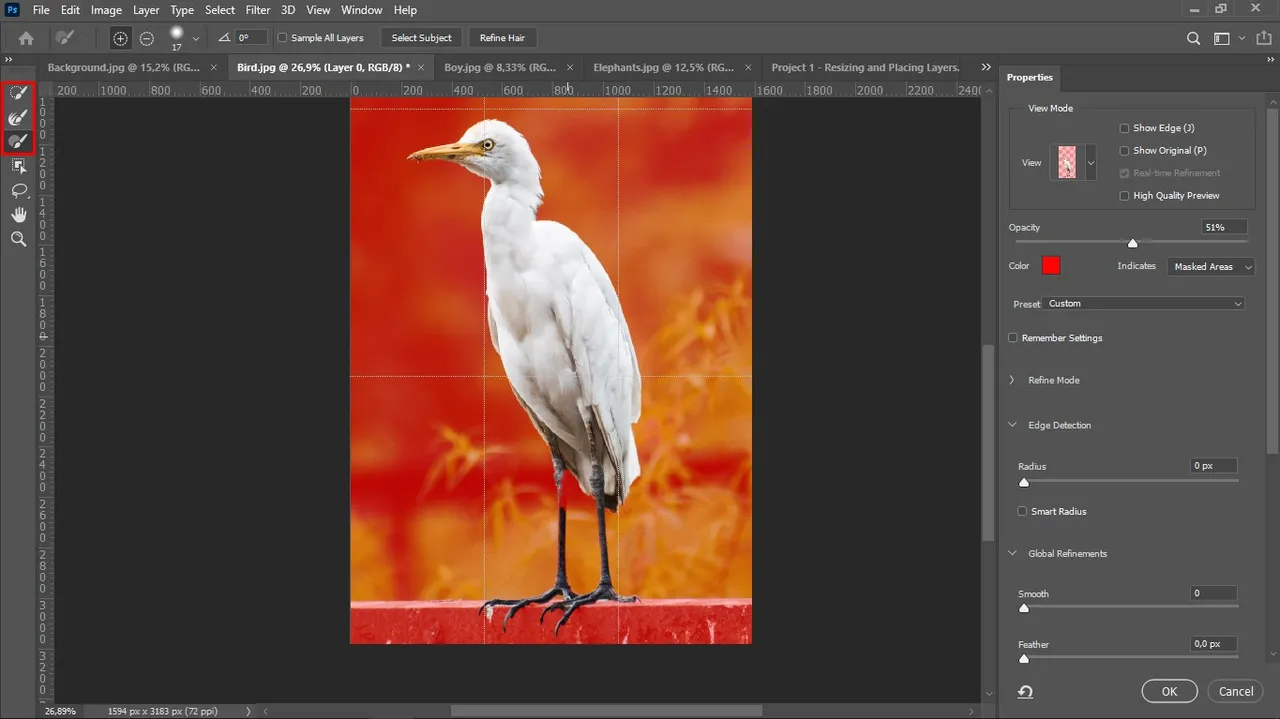Open the View mode thumbnail dropdown
Image resolution: width=1280 pixels, height=719 pixels.
1091,162
